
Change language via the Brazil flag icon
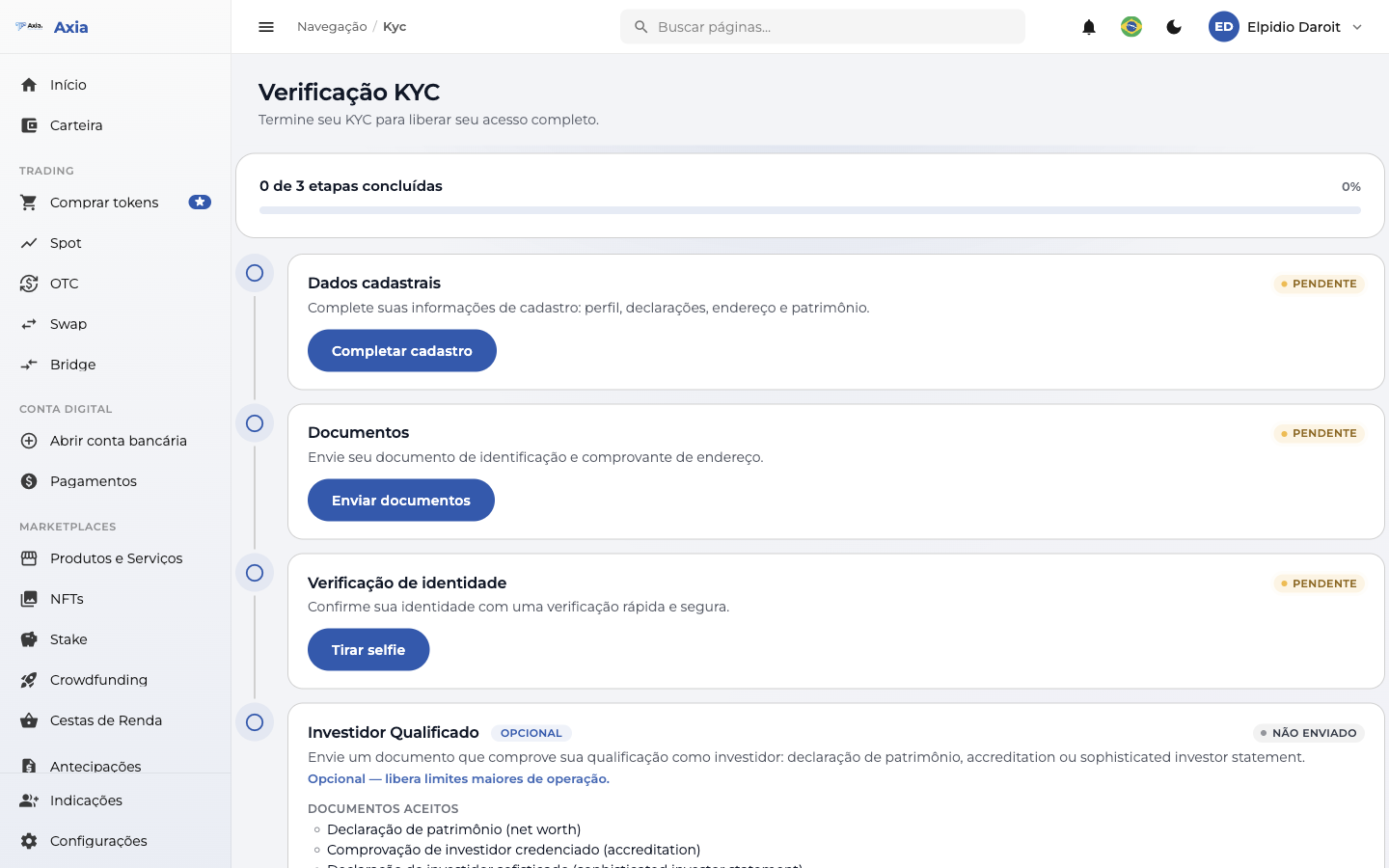coord(1131,27)
